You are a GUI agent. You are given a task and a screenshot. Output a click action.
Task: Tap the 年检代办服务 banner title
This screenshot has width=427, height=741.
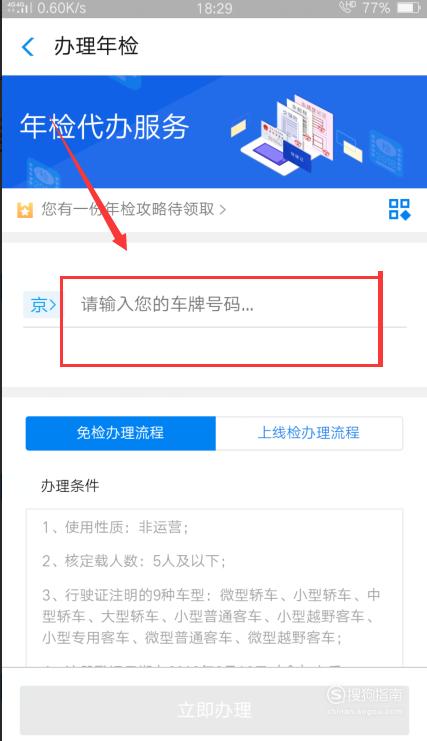[x=104, y=127]
